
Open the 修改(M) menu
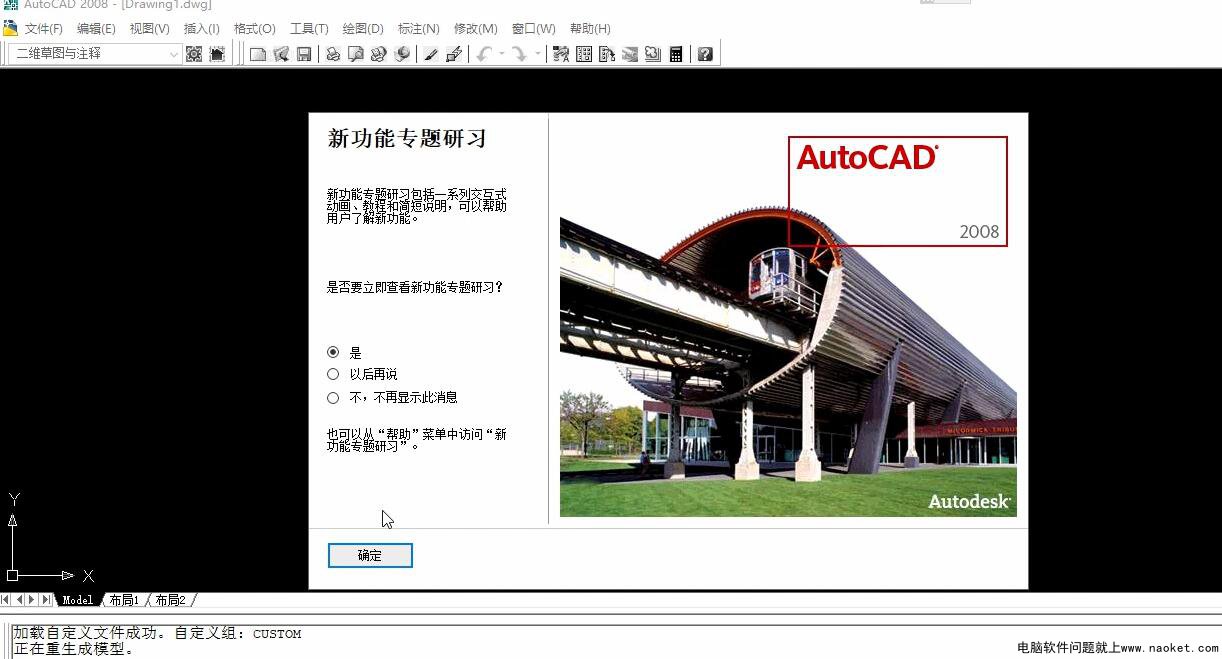[476, 29]
